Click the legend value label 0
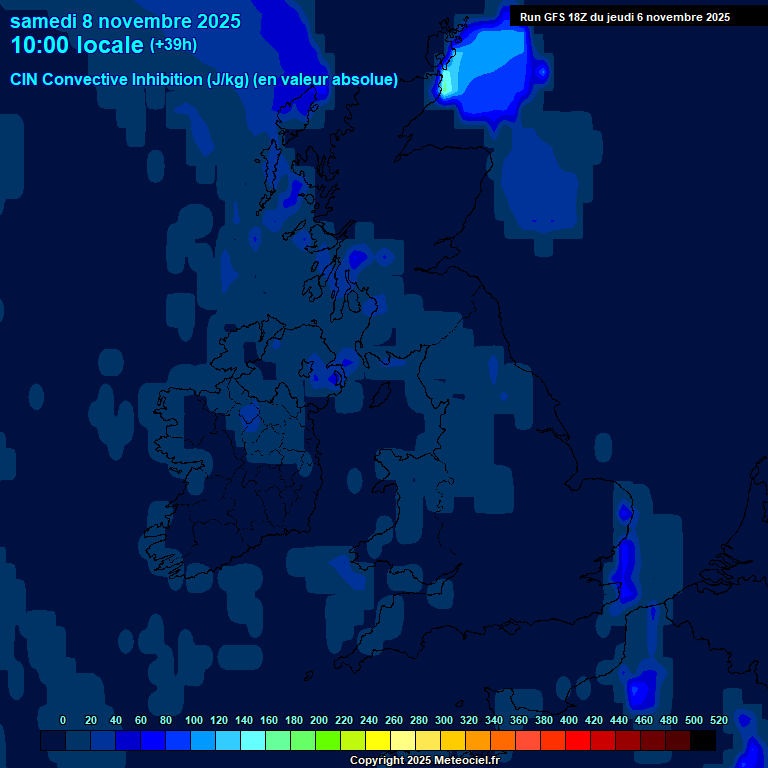 point(63,720)
